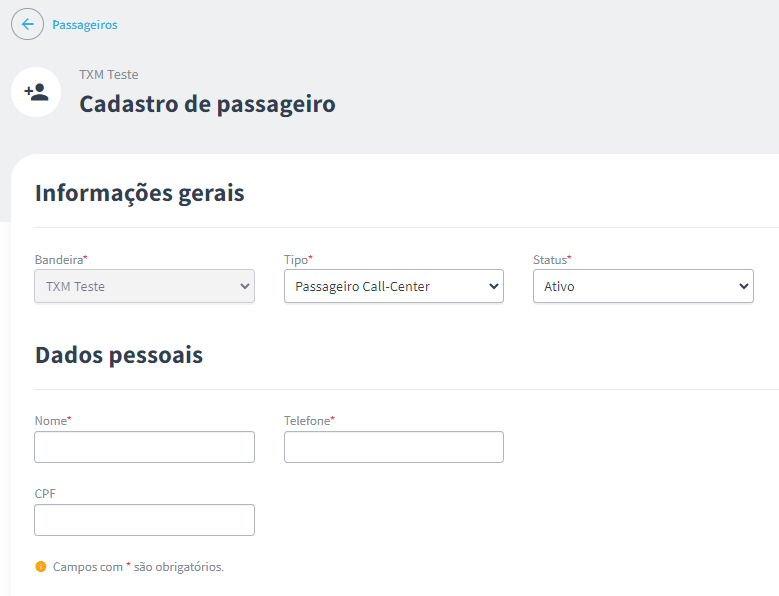Click the Tipo dropdown chevron arrow
Image resolution: width=779 pixels, height=596 pixels.
[493, 286]
